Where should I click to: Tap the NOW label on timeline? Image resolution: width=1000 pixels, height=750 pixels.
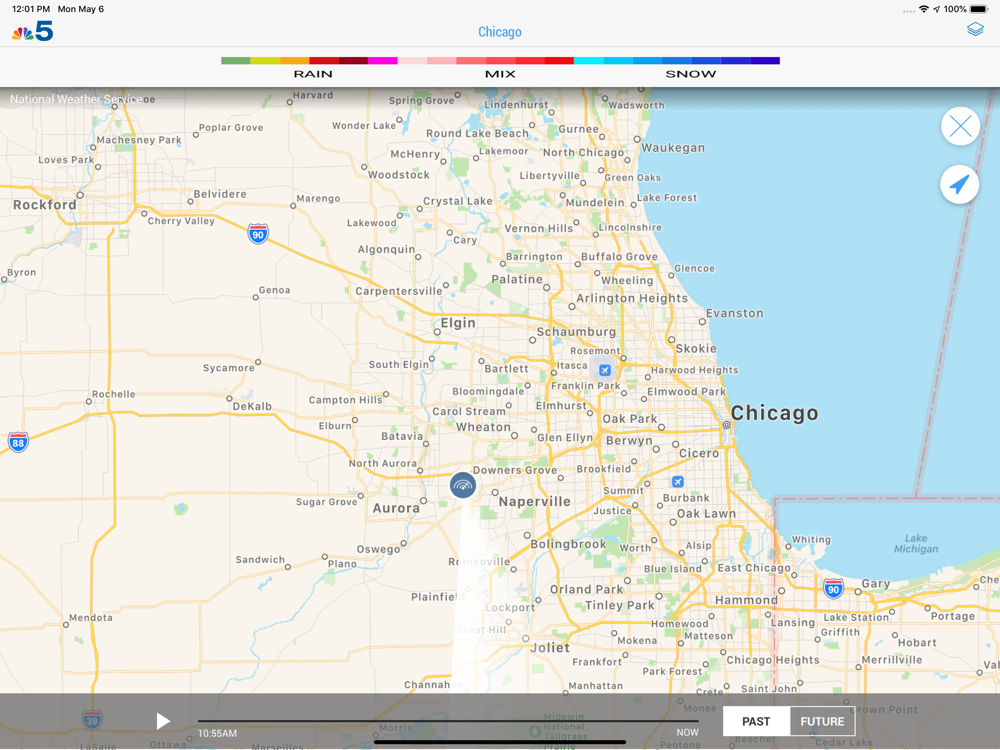687,733
